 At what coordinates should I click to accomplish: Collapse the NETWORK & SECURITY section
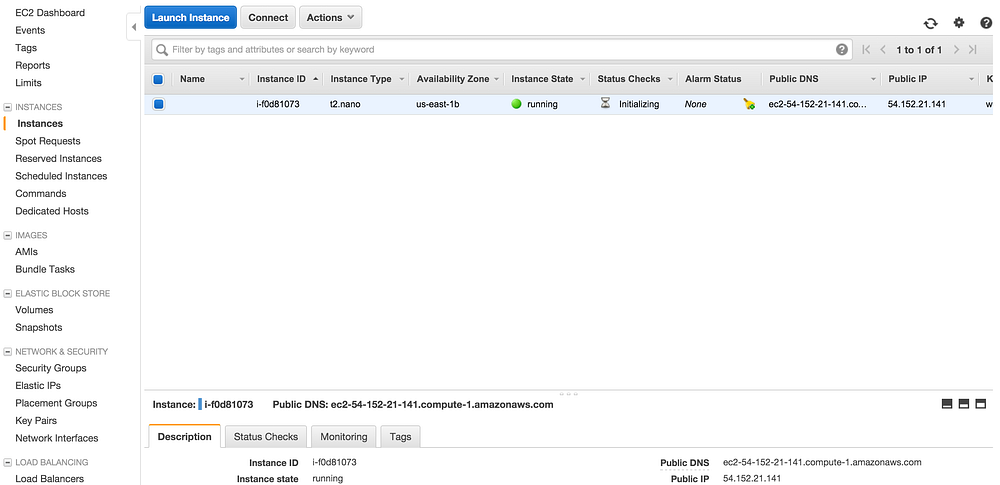pyautogui.click(x=8, y=352)
